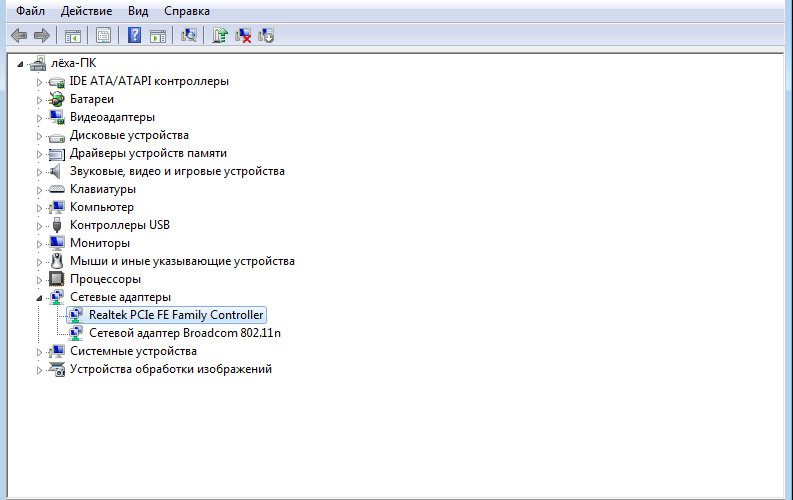The image size is (793, 500).
Task: Select the Контроллеры USB category label
Action: pyautogui.click(x=120, y=225)
